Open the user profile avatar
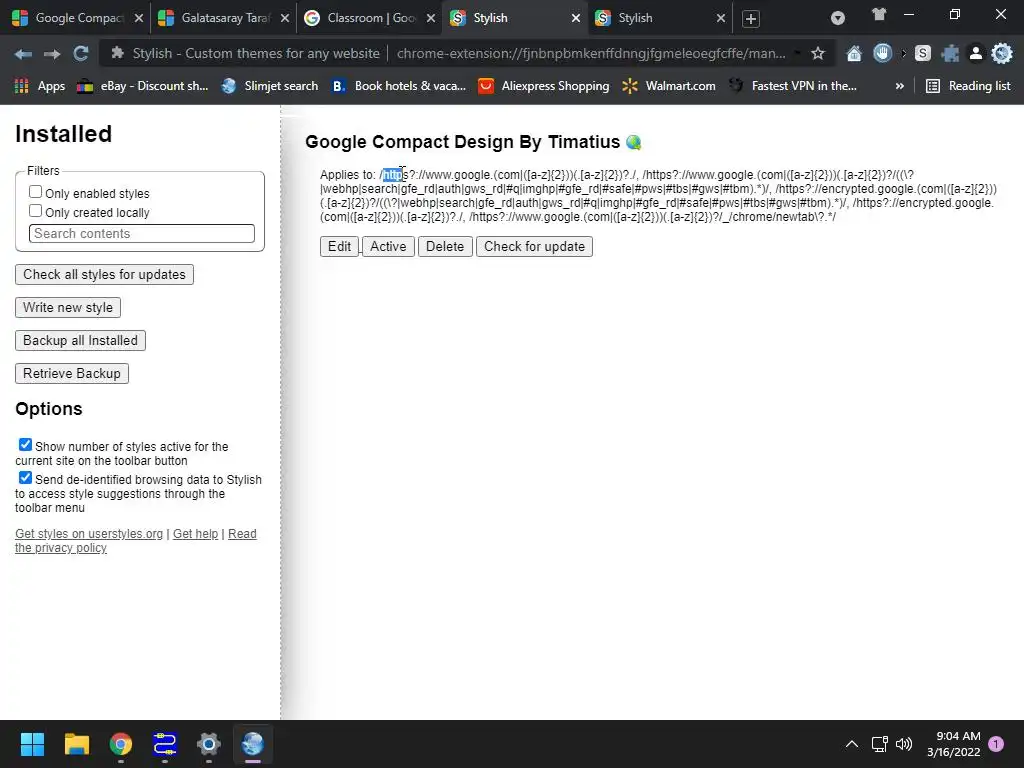This screenshot has height=768, width=1024. 976,54
